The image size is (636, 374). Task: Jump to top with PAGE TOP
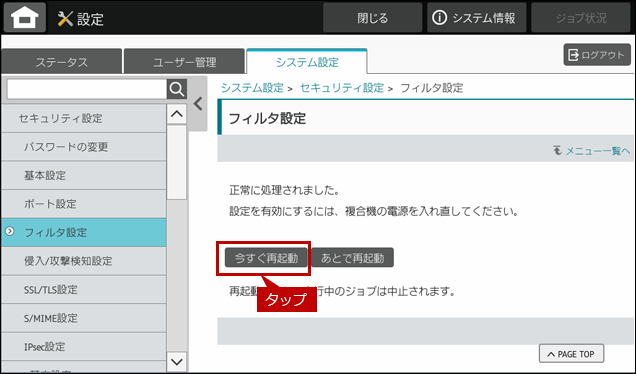571,354
